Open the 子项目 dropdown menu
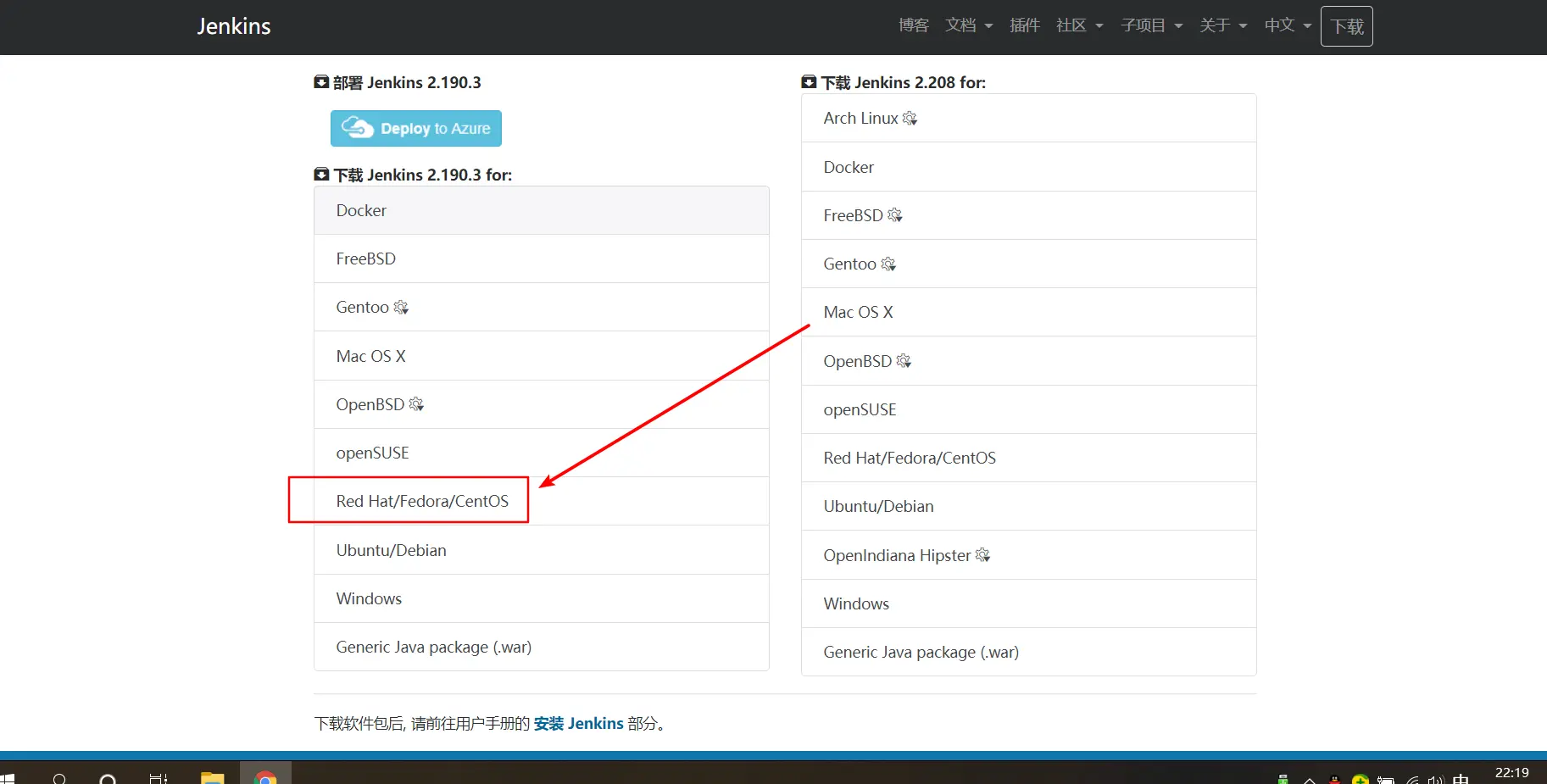The image size is (1547, 784). pos(1152,25)
